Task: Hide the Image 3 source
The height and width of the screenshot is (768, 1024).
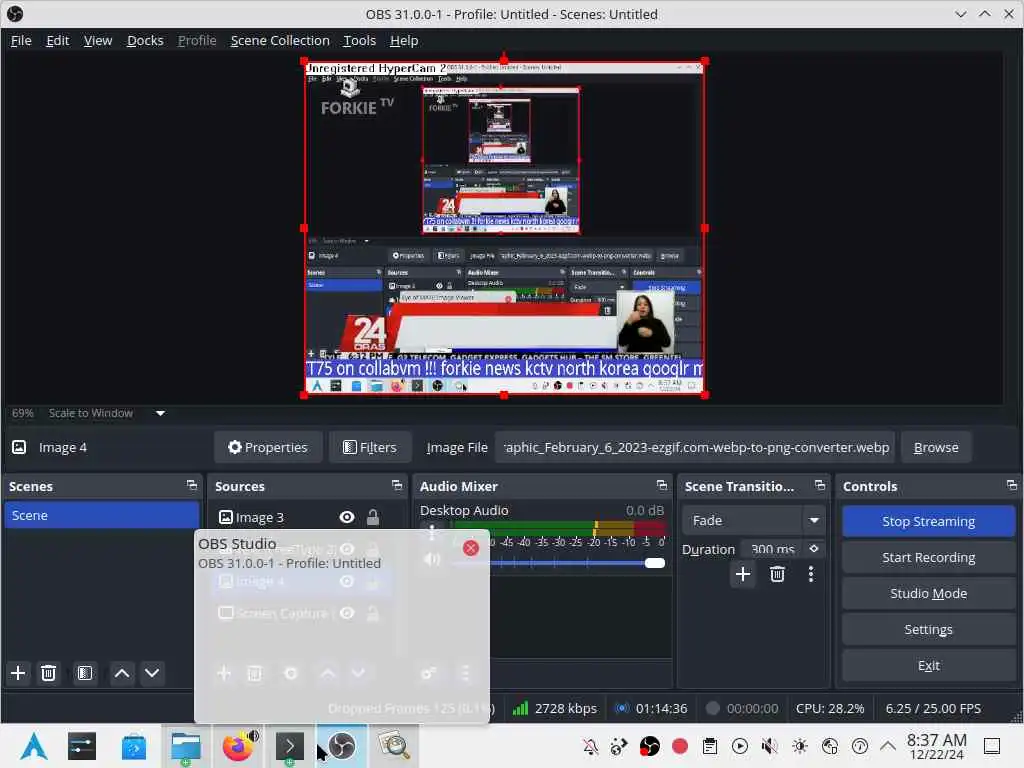Action: (x=347, y=517)
